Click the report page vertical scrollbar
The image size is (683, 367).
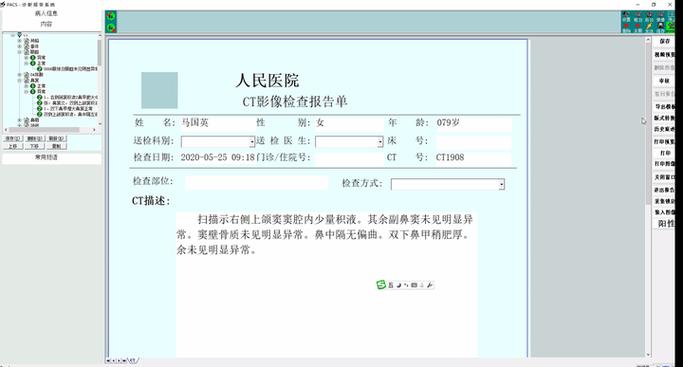pyautogui.click(x=648, y=197)
